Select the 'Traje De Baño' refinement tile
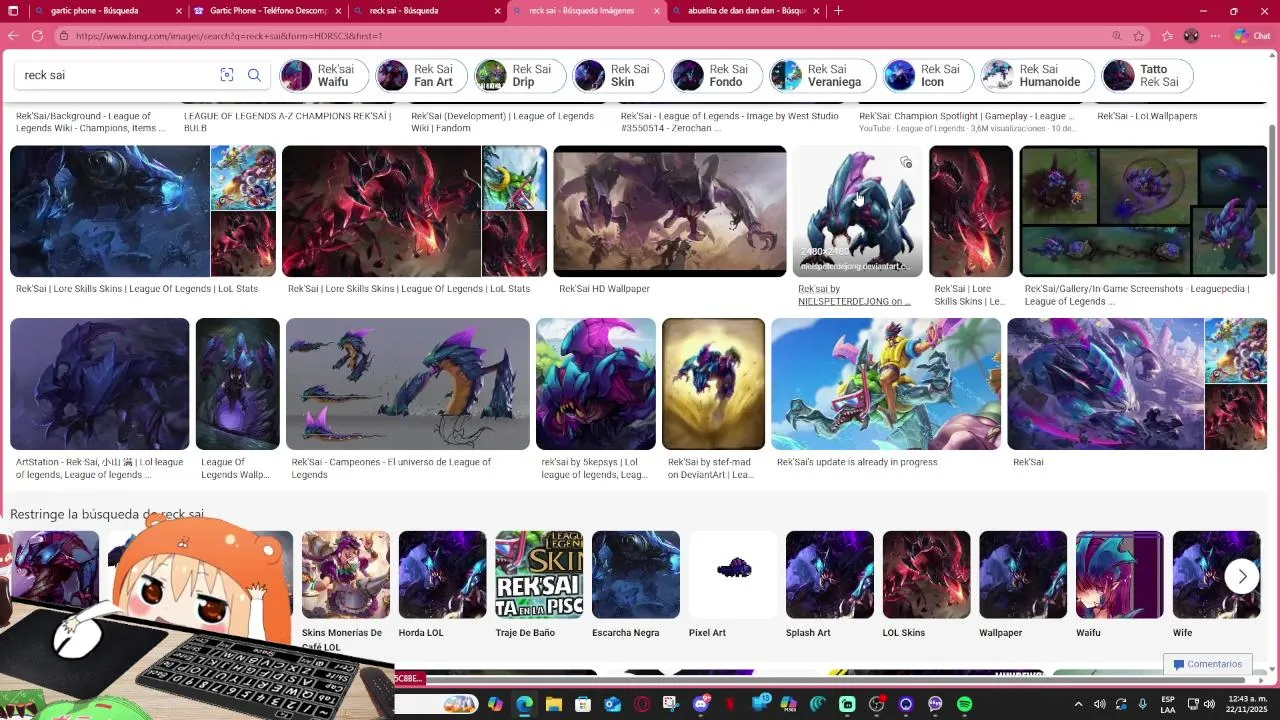This screenshot has height=720, width=1280. point(539,585)
